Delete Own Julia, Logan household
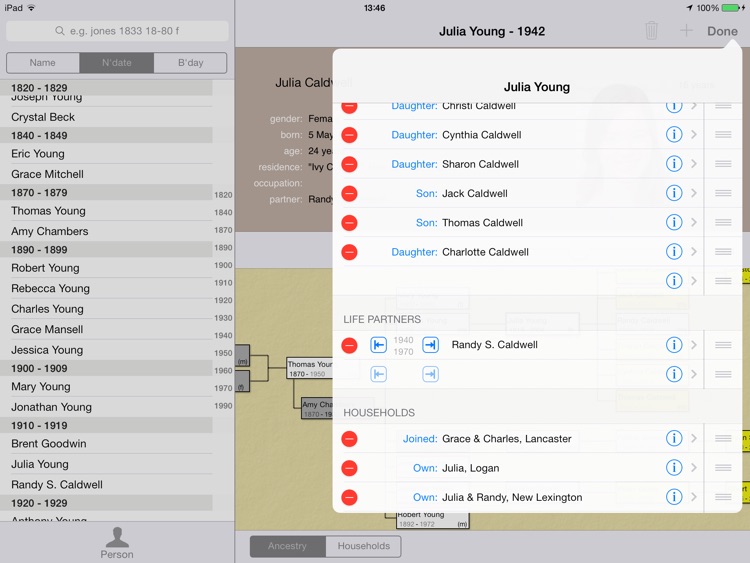Screen dimensions: 750x563 [x=349, y=468]
